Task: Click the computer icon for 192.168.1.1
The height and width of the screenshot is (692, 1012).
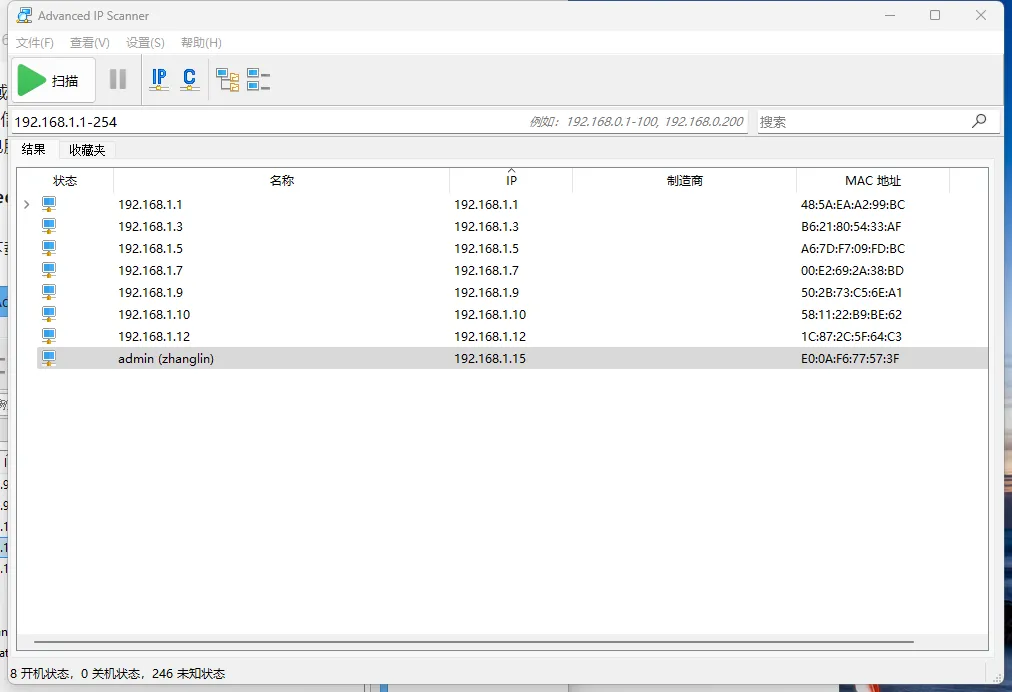Action: [49, 205]
